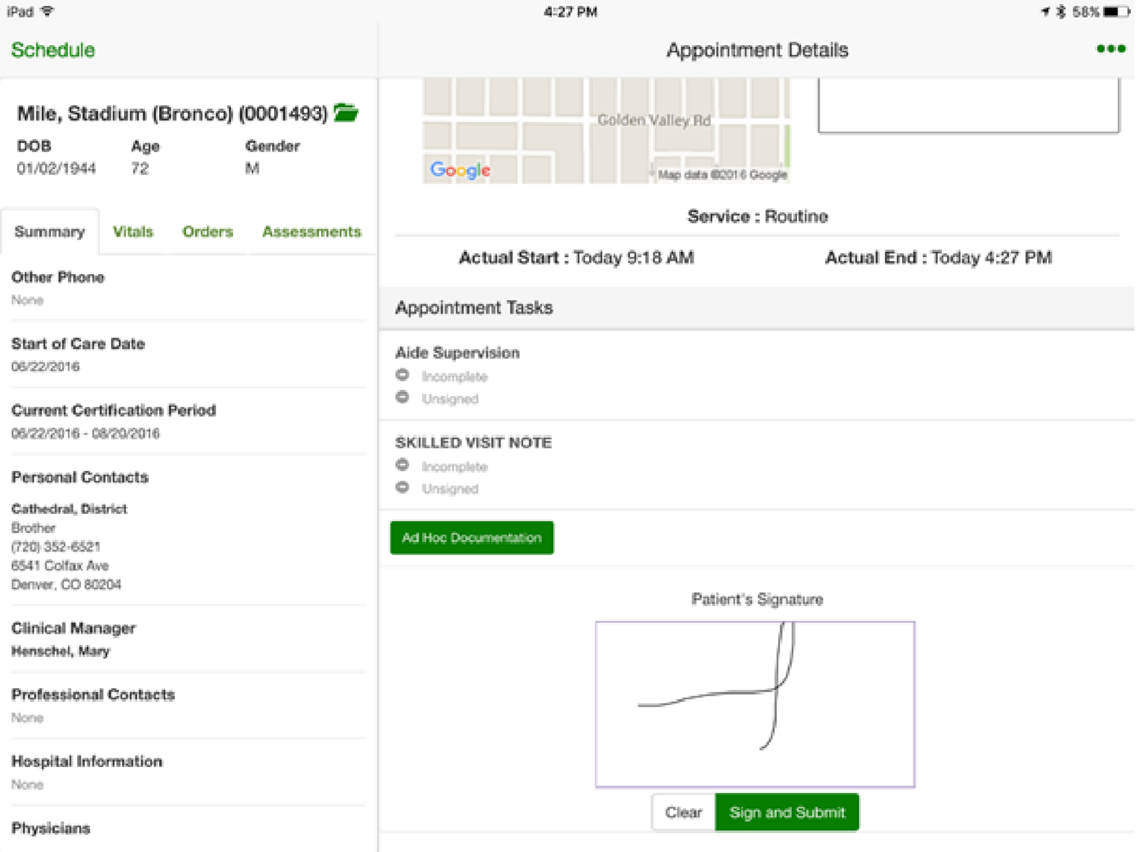The width and height of the screenshot is (1136, 852).
Task: Switch to the Vitals tab
Action: [x=133, y=231]
